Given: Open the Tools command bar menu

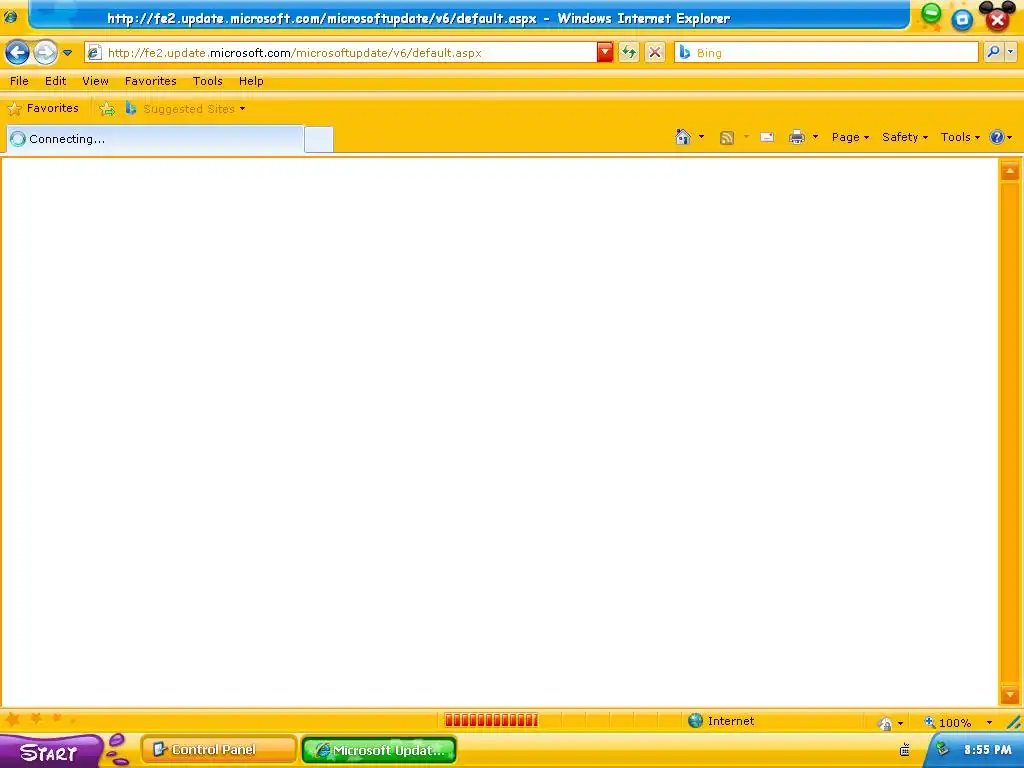Looking at the screenshot, I should (960, 137).
